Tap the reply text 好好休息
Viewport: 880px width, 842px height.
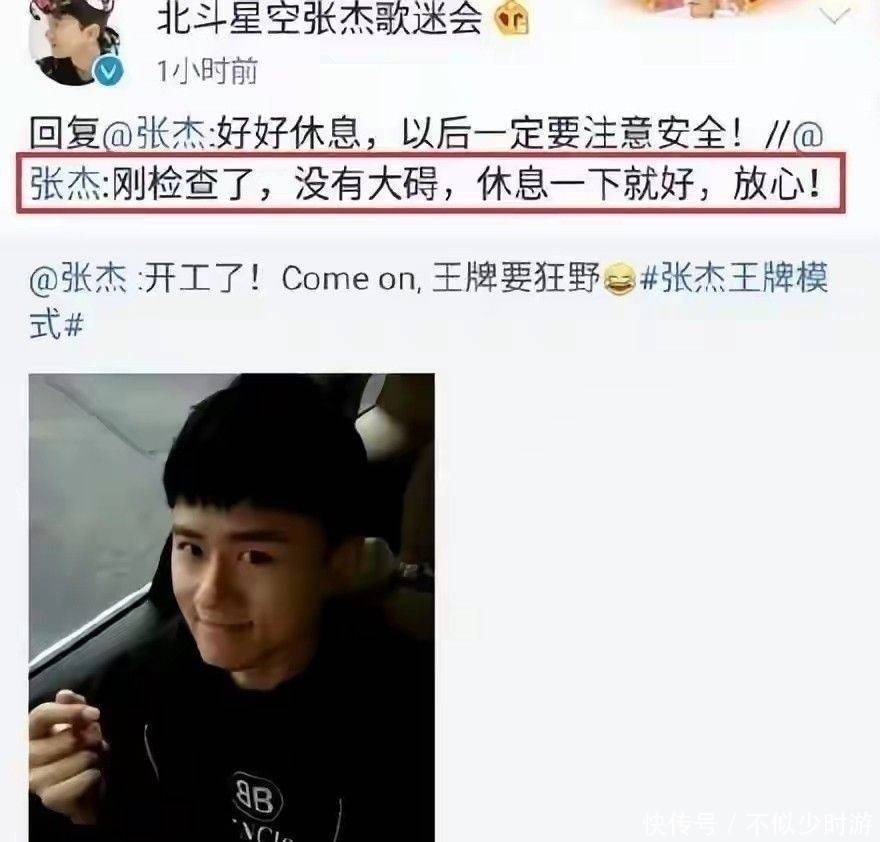[287, 134]
